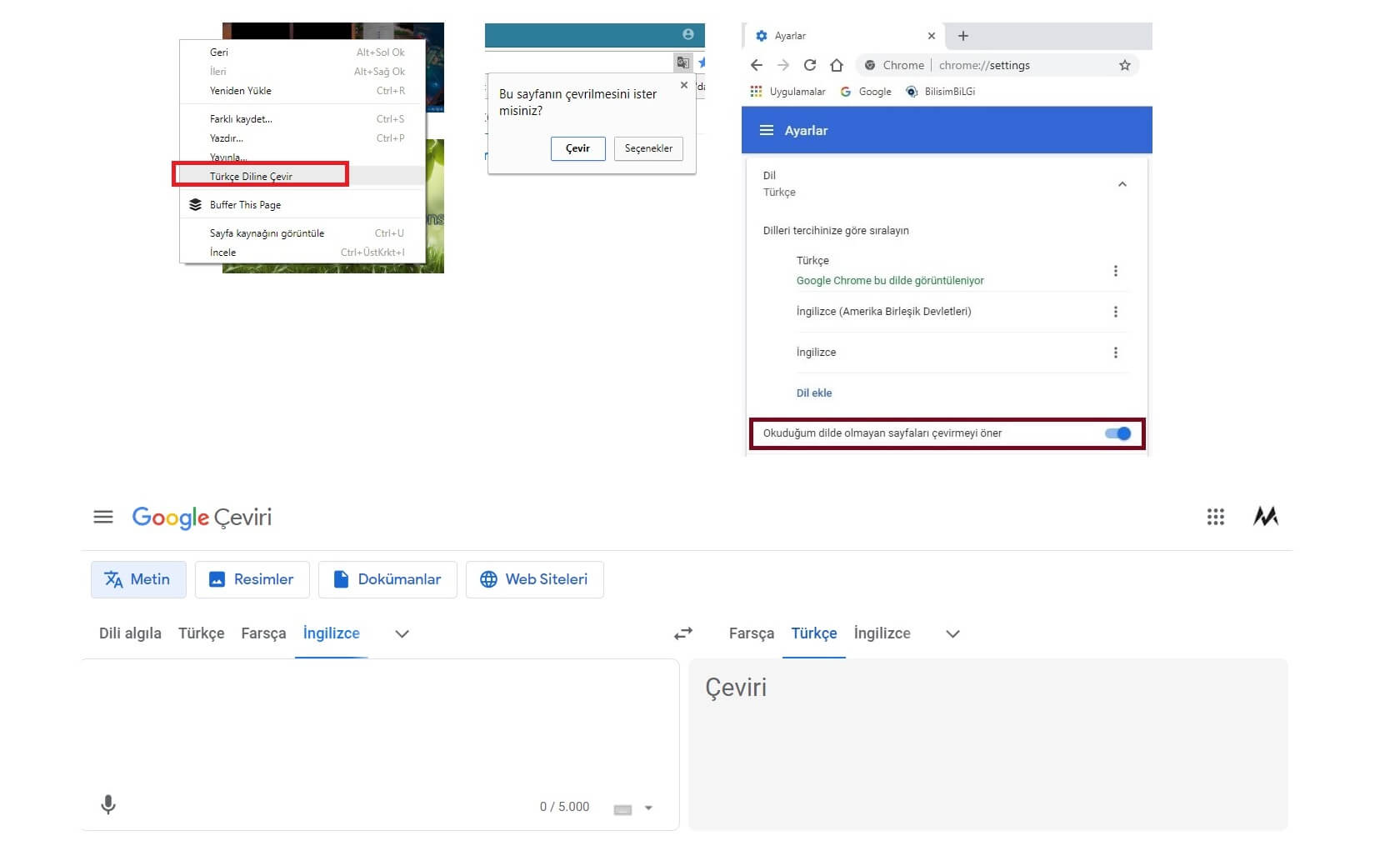Expand target language list dropdown
This screenshot has width=1400, height=866.
(x=953, y=633)
